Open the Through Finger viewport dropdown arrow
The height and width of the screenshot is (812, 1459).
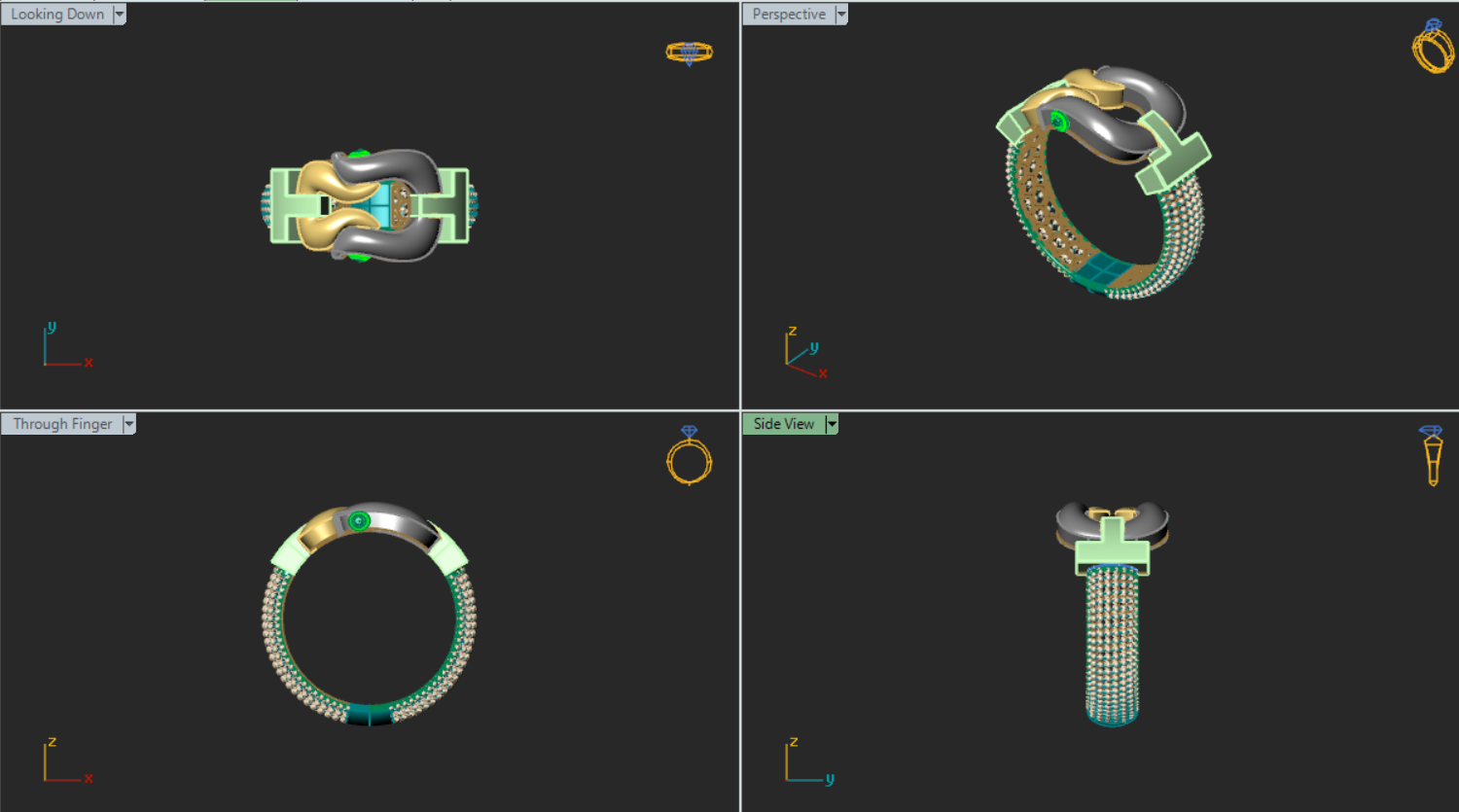pos(128,424)
